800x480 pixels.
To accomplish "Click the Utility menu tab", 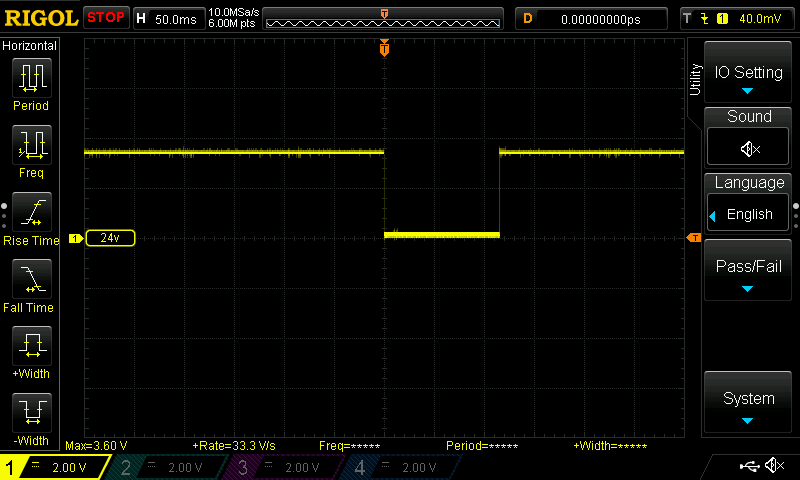I will 695,79.
